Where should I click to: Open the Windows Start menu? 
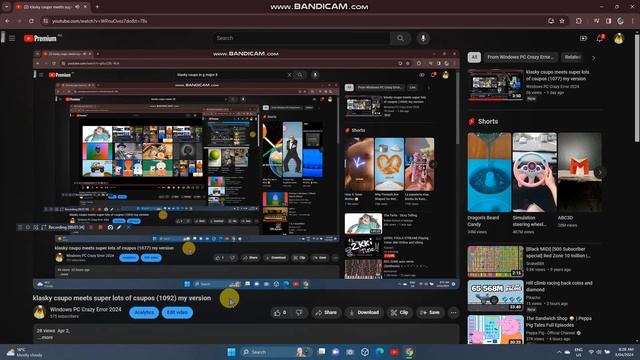231,352
